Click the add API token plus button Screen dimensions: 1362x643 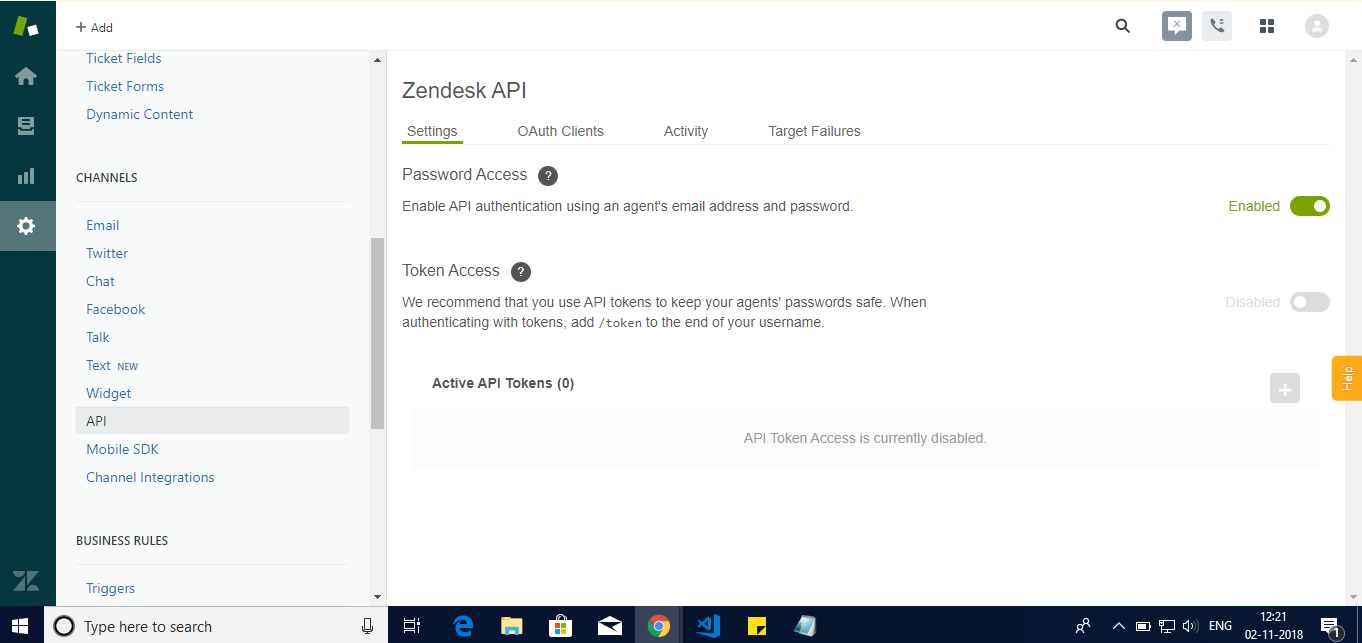[x=1285, y=388]
